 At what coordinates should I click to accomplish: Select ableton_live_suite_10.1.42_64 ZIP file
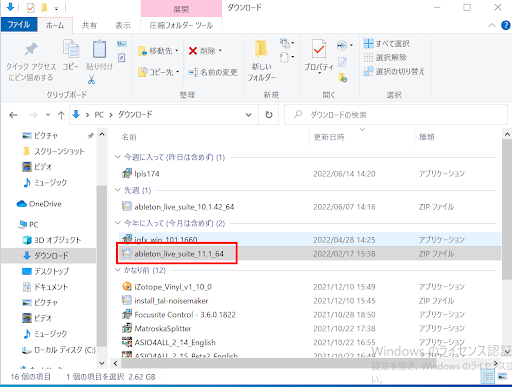click(310, 207)
